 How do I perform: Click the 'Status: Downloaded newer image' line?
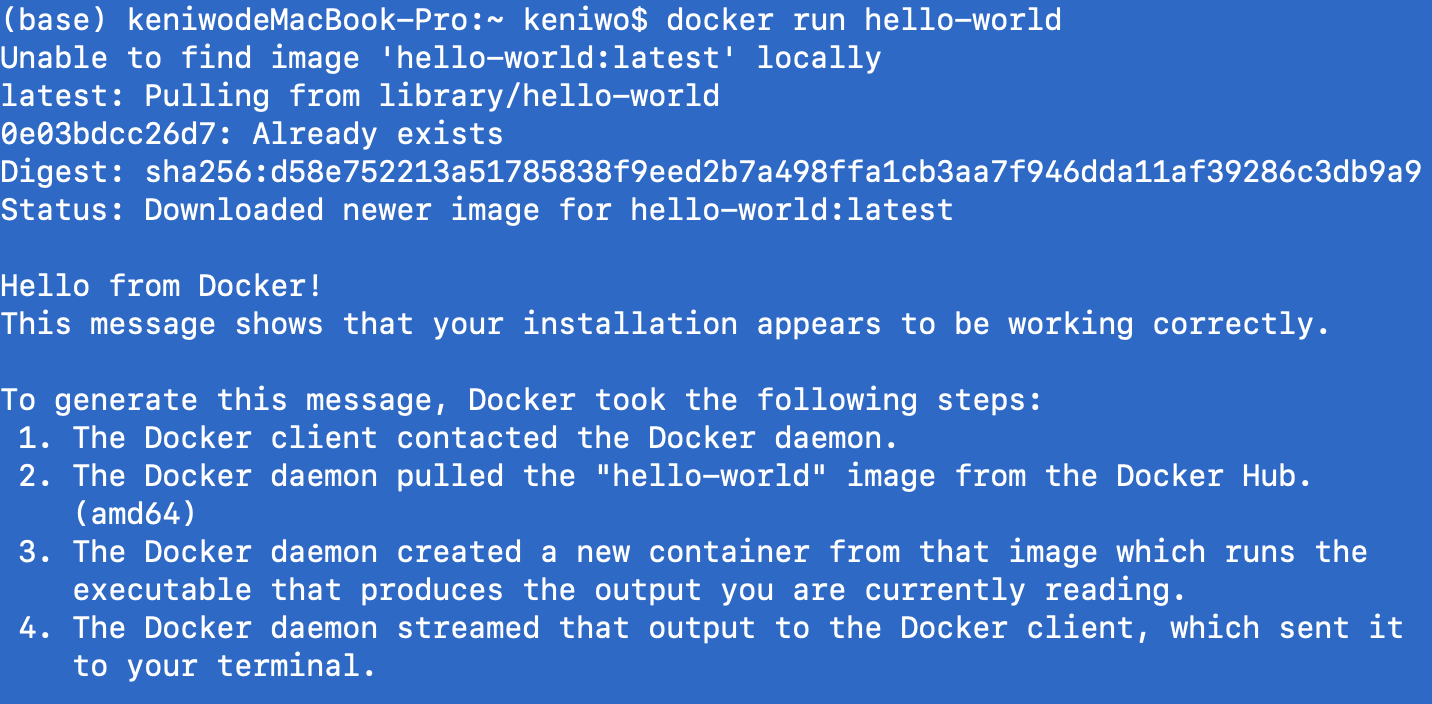point(476,210)
